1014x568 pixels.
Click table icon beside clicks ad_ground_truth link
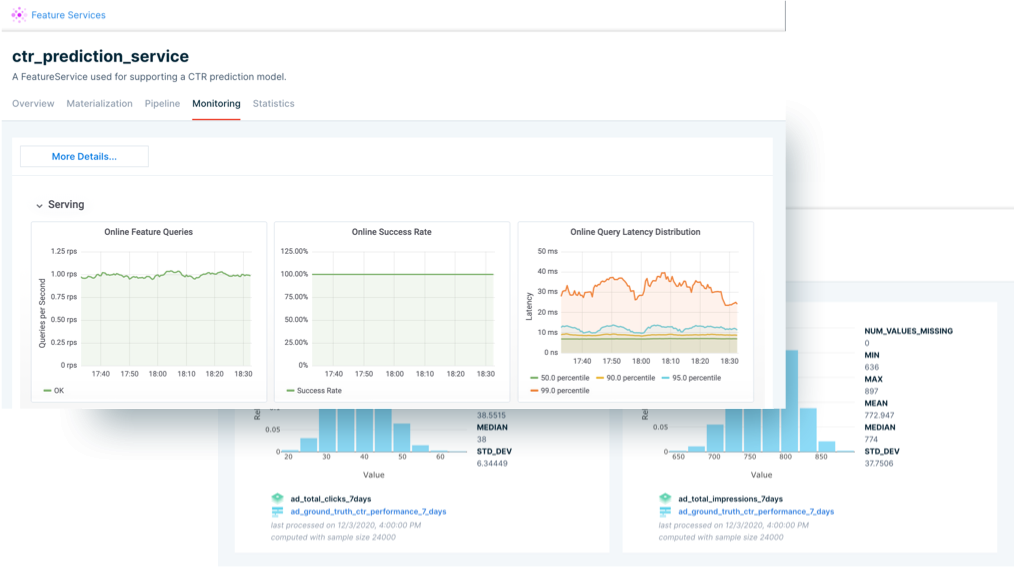[277, 512]
